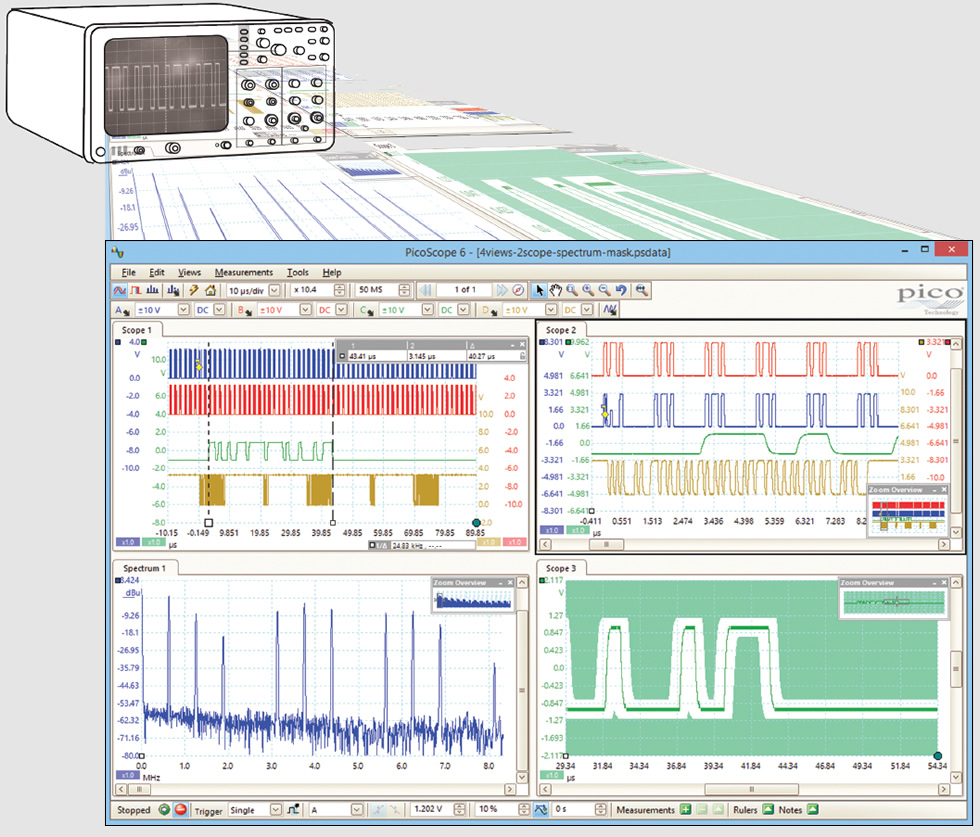Image resolution: width=980 pixels, height=837 pixels.
Task: Adjust the 50 MS samples stepper
Action: (404, 290)
